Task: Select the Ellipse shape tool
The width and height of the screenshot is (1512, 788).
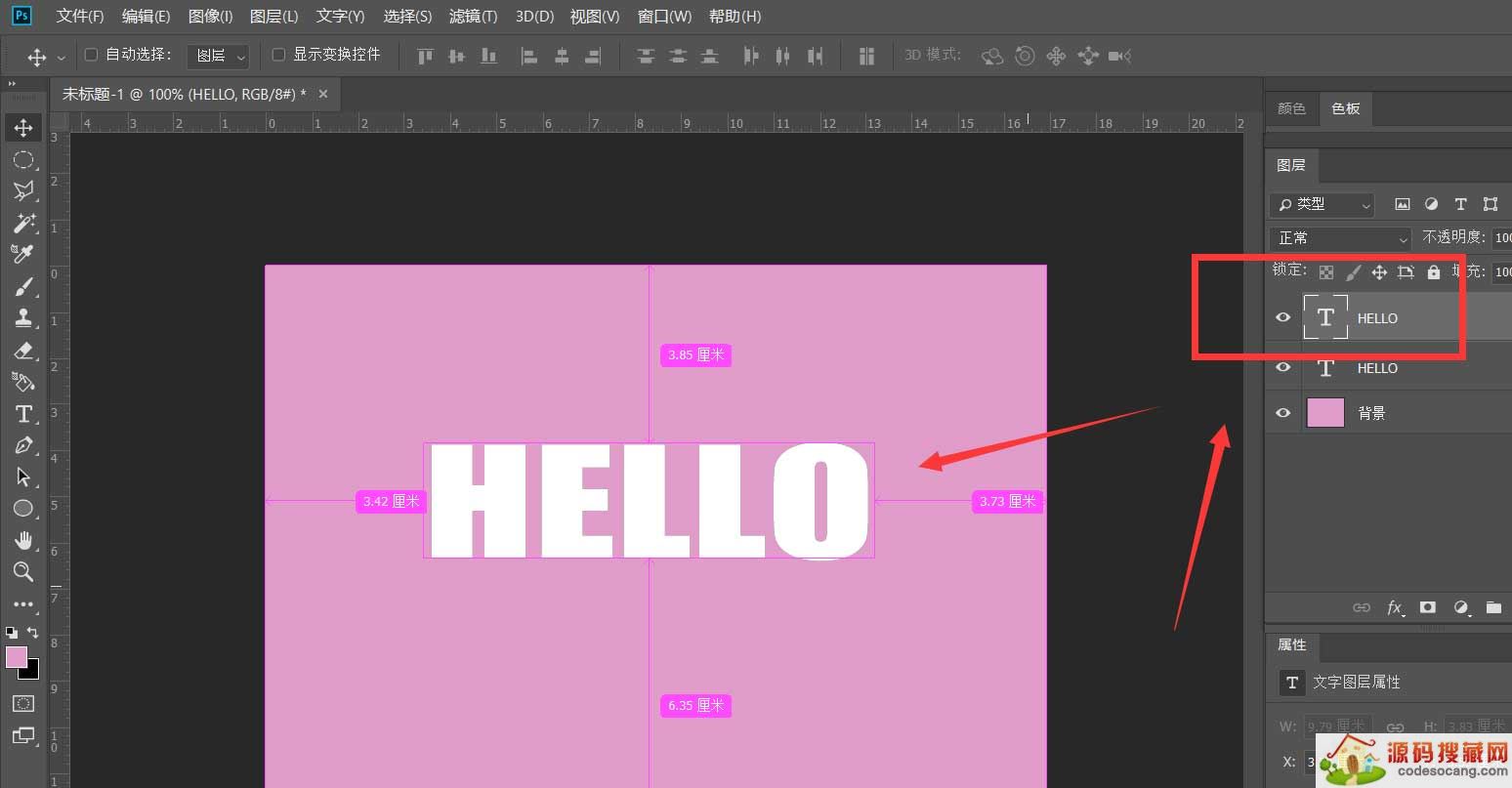Action: (23, 509)
